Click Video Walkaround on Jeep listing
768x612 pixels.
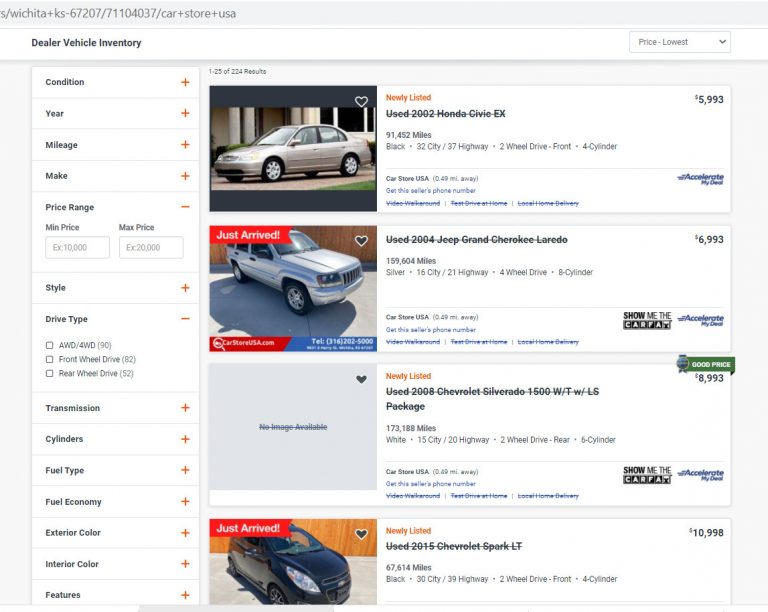pyautogui.click(x=413, y=342)
